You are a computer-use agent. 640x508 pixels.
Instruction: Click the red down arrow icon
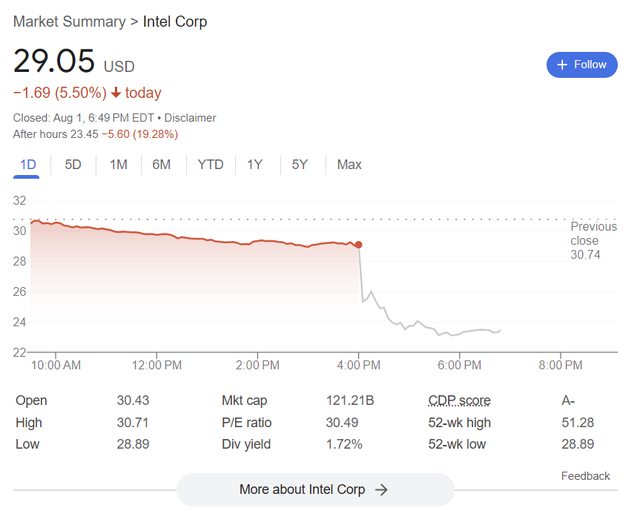[116, 93]
